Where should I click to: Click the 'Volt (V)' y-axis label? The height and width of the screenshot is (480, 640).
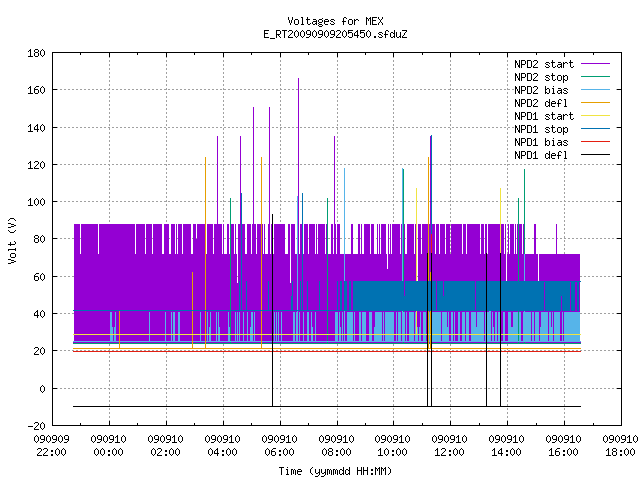(x=13, y=240)
